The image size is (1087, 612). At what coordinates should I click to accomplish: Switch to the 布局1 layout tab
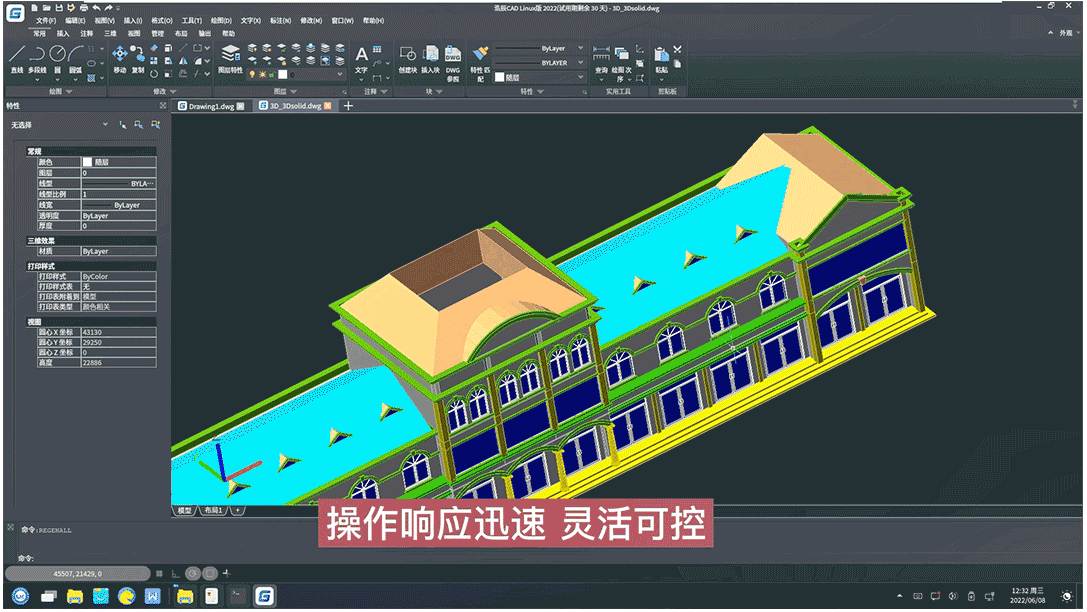(x=214, y=510)
